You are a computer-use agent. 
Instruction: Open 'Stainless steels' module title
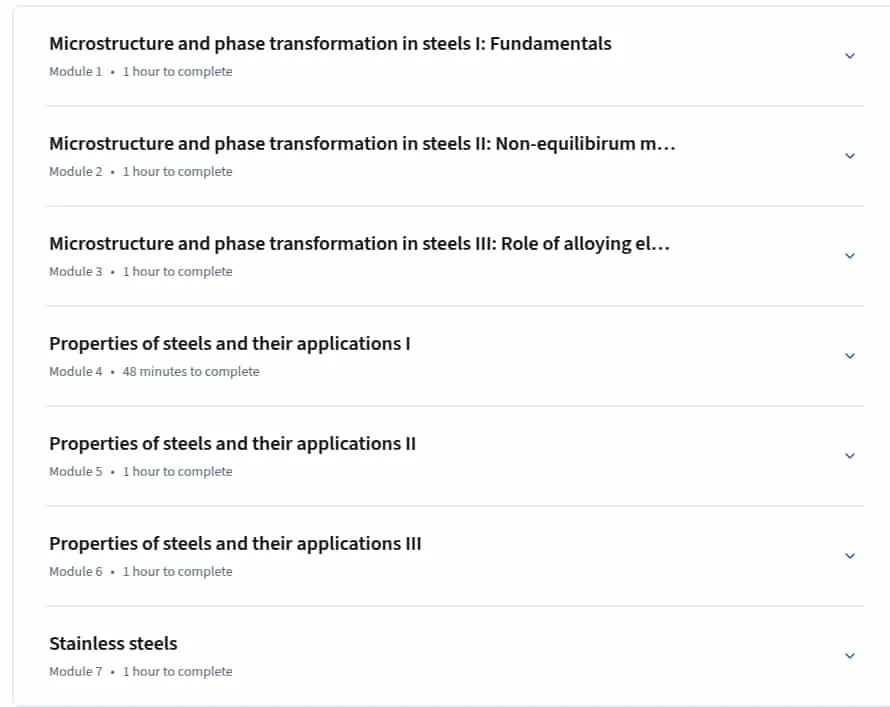(114, 643)
